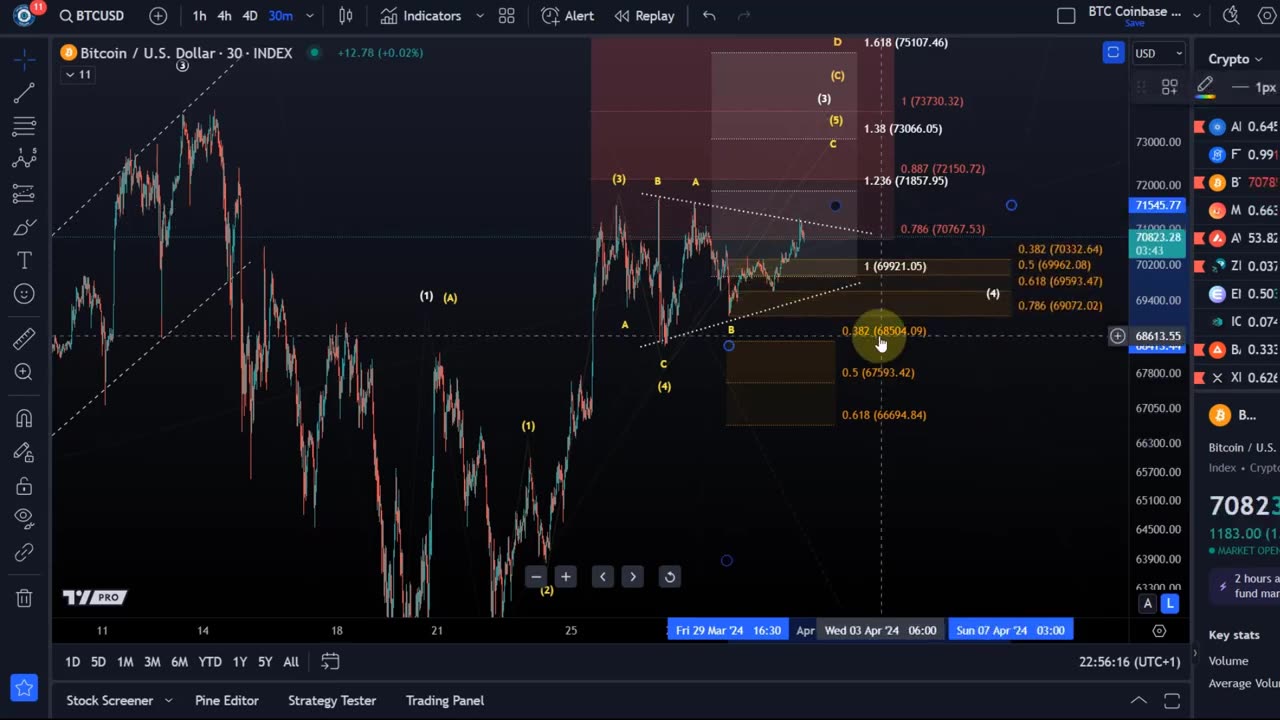Image resolution: width=1280 pixels, height=720 pixels.
Task: Click the BTCUSD symbol search field
Action: coord(93,16)
